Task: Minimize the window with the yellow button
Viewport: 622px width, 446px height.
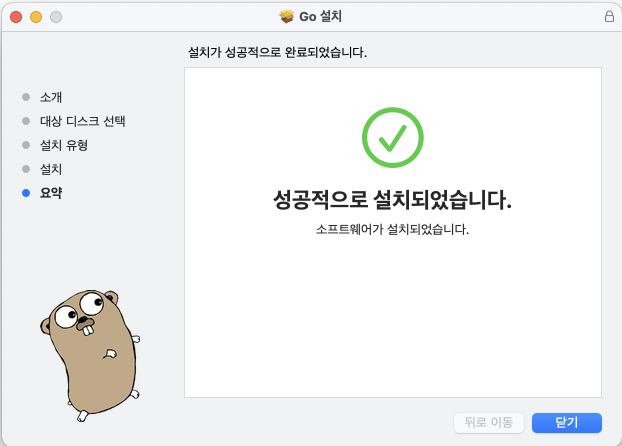Action: coord(36,17)
